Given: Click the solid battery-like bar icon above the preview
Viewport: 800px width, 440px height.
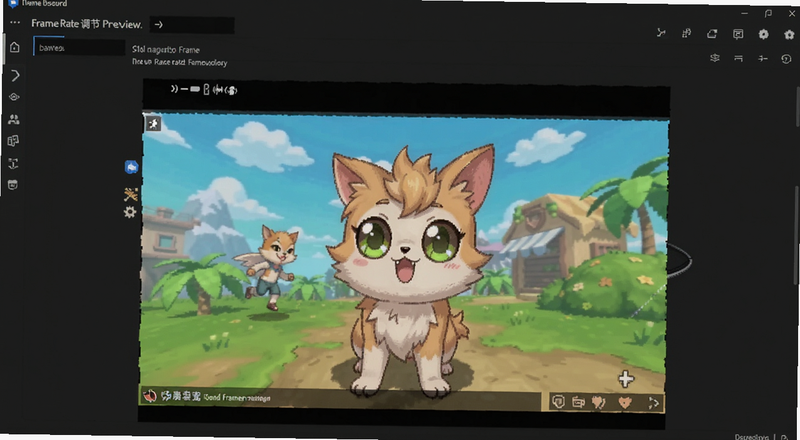Looking at the screenshot, I should coord(194,89).
